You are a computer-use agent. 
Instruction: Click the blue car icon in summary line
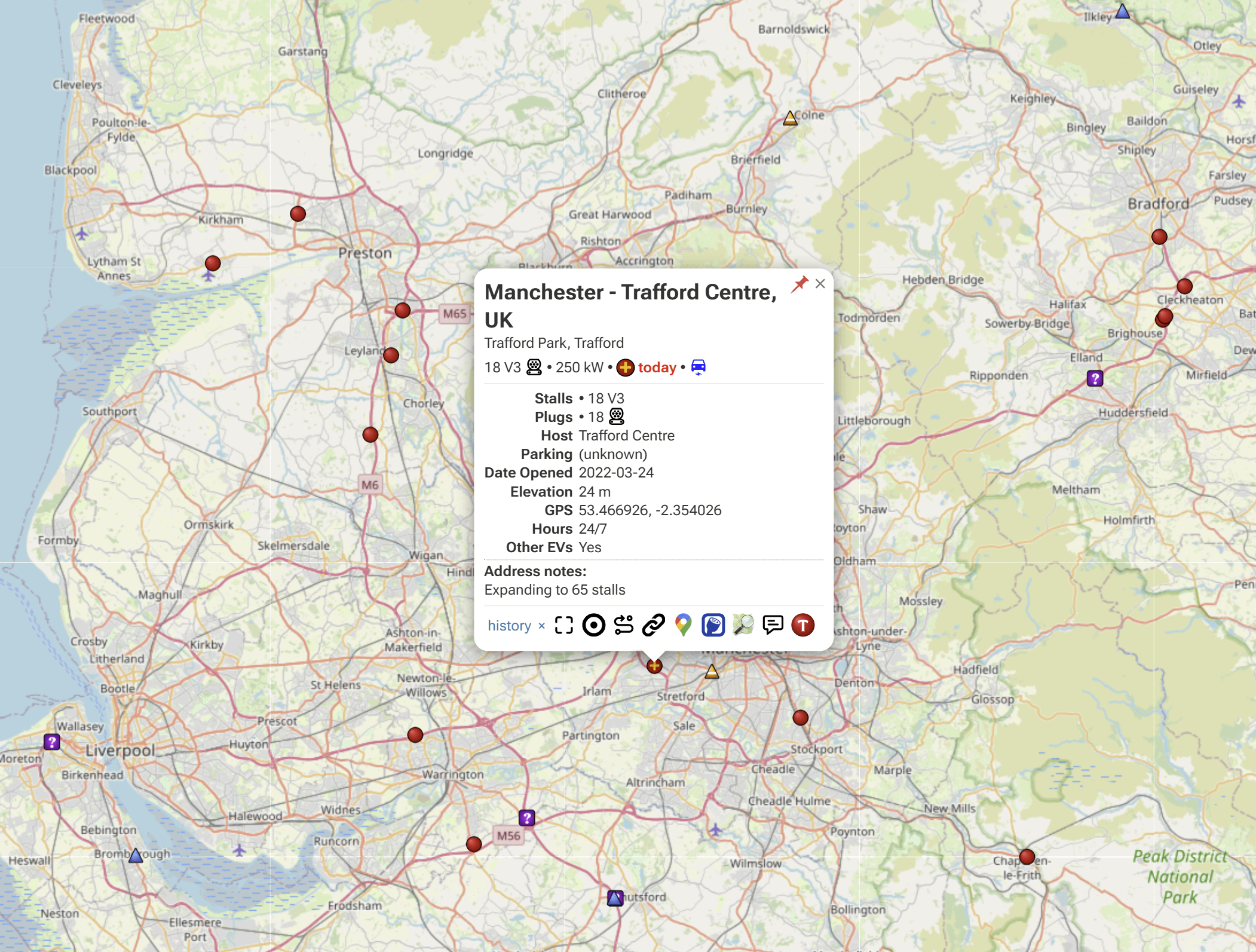[x=698, y=367]
